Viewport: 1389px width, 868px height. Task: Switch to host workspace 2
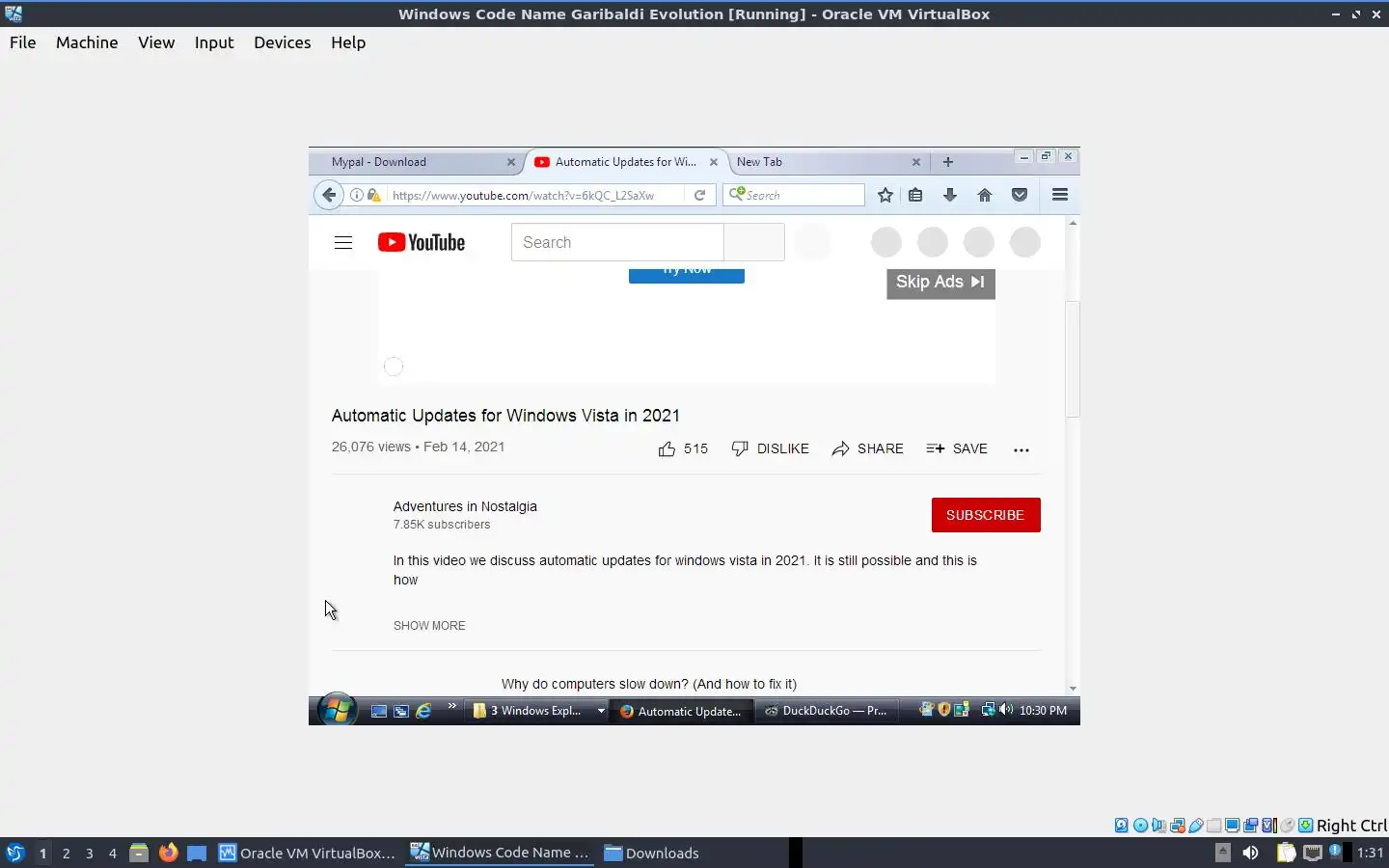pyautogui.click(x=66, y=853)
